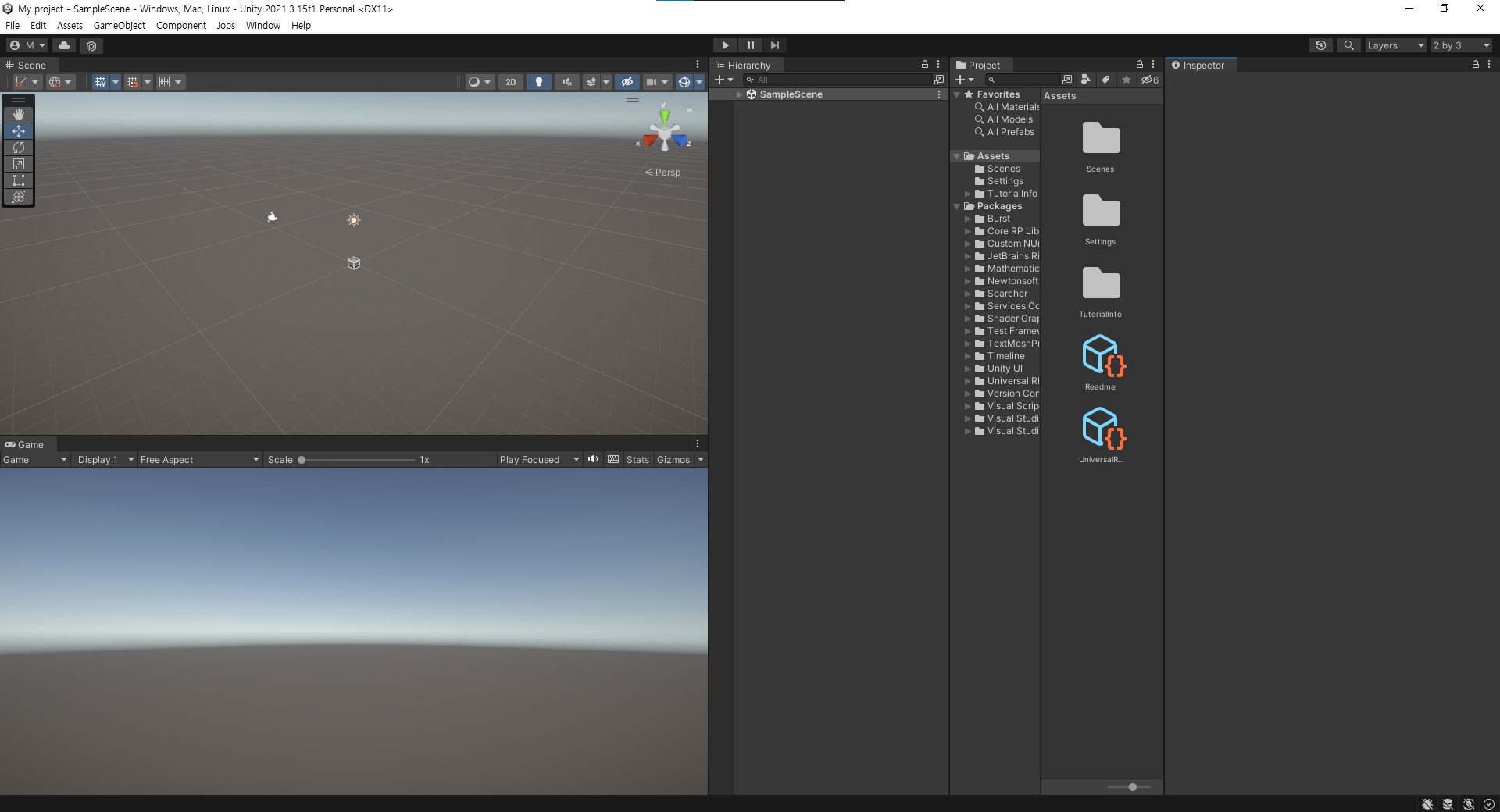Click the Search by Type icon in Project
Screen dimensions: 1500x812
[1086, 80]
